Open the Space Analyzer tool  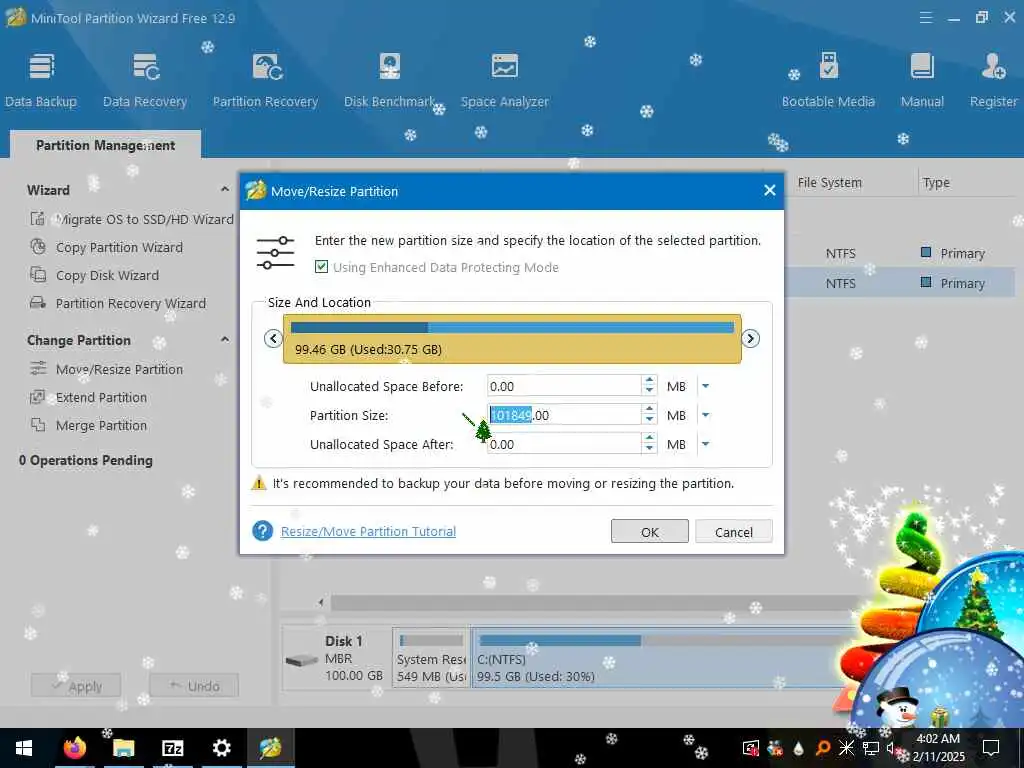pos(505,80)
